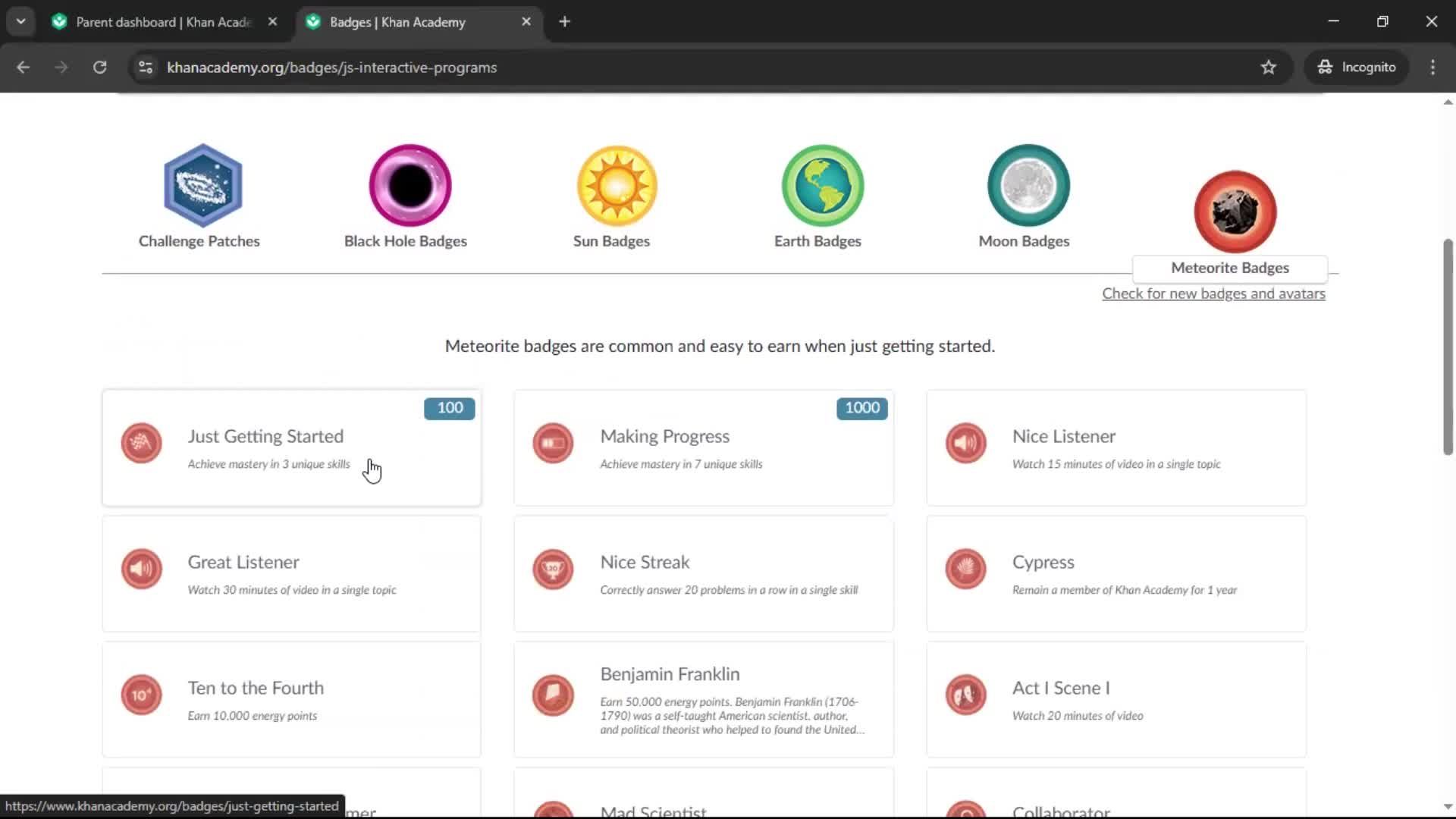Open Act I Scene I badge title
The image size is (1456, 819).
(x=1061, y=688)
